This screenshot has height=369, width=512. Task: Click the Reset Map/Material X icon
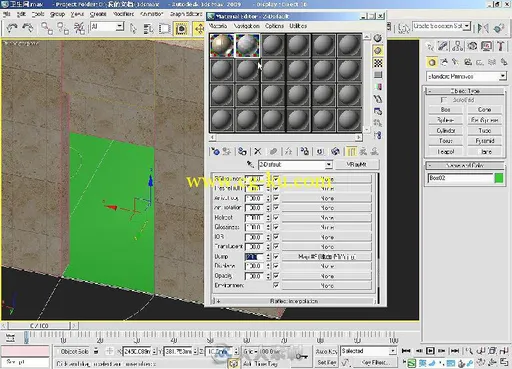pos(258,152)
